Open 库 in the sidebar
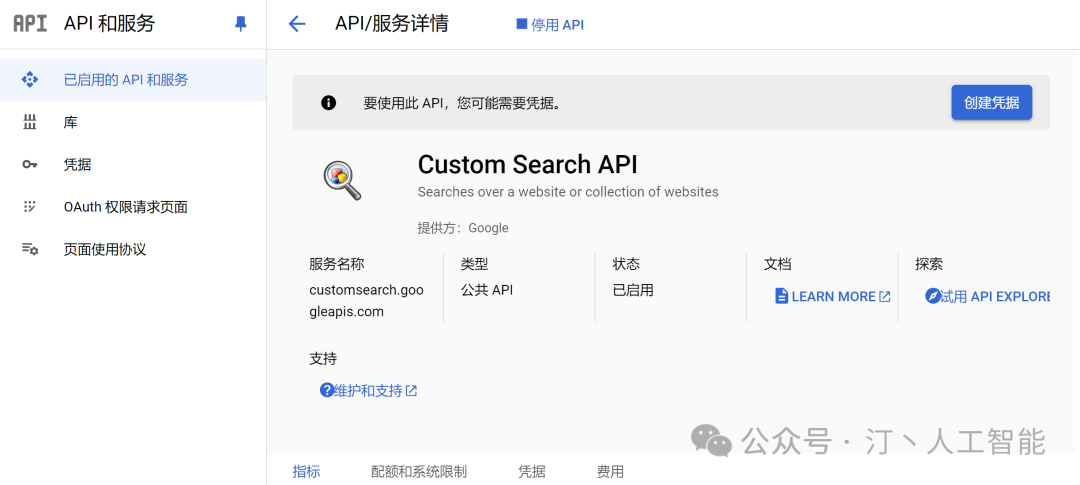 133,123
